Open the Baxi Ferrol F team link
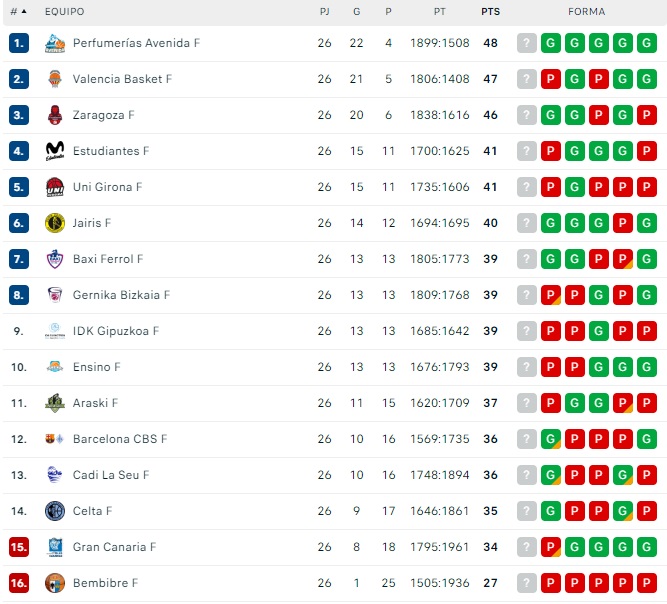Image resolution: width=667 pixels, height=604 pixels. [x=108, y=259]
